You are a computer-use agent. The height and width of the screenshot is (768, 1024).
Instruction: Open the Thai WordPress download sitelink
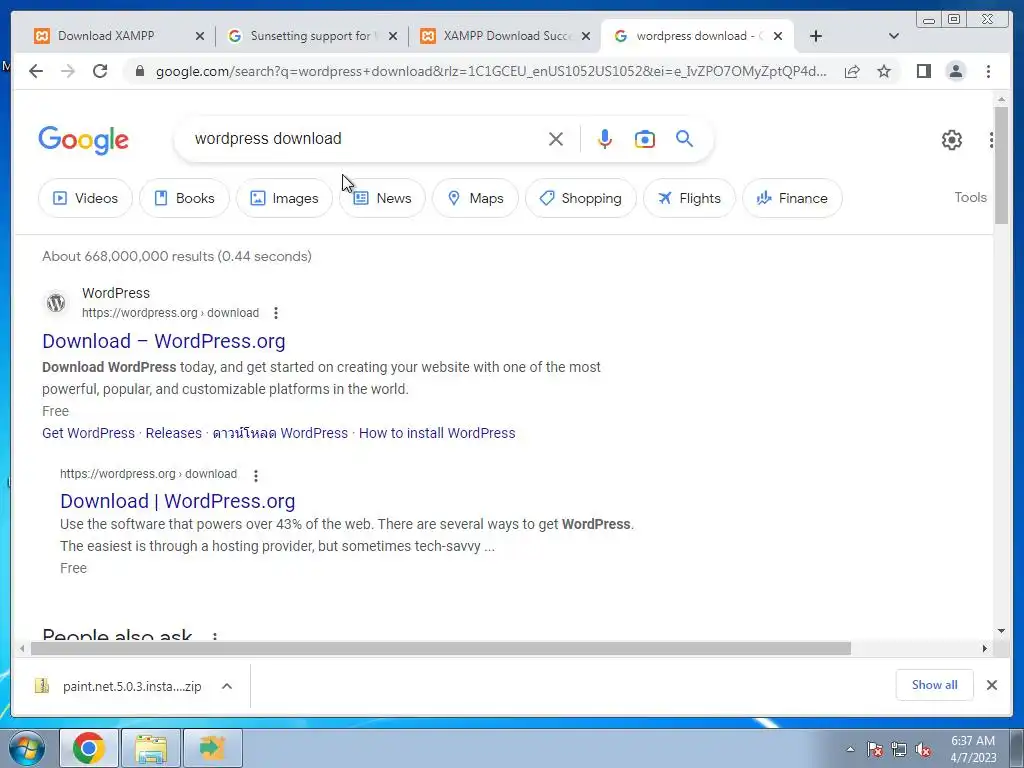(280, 433)
